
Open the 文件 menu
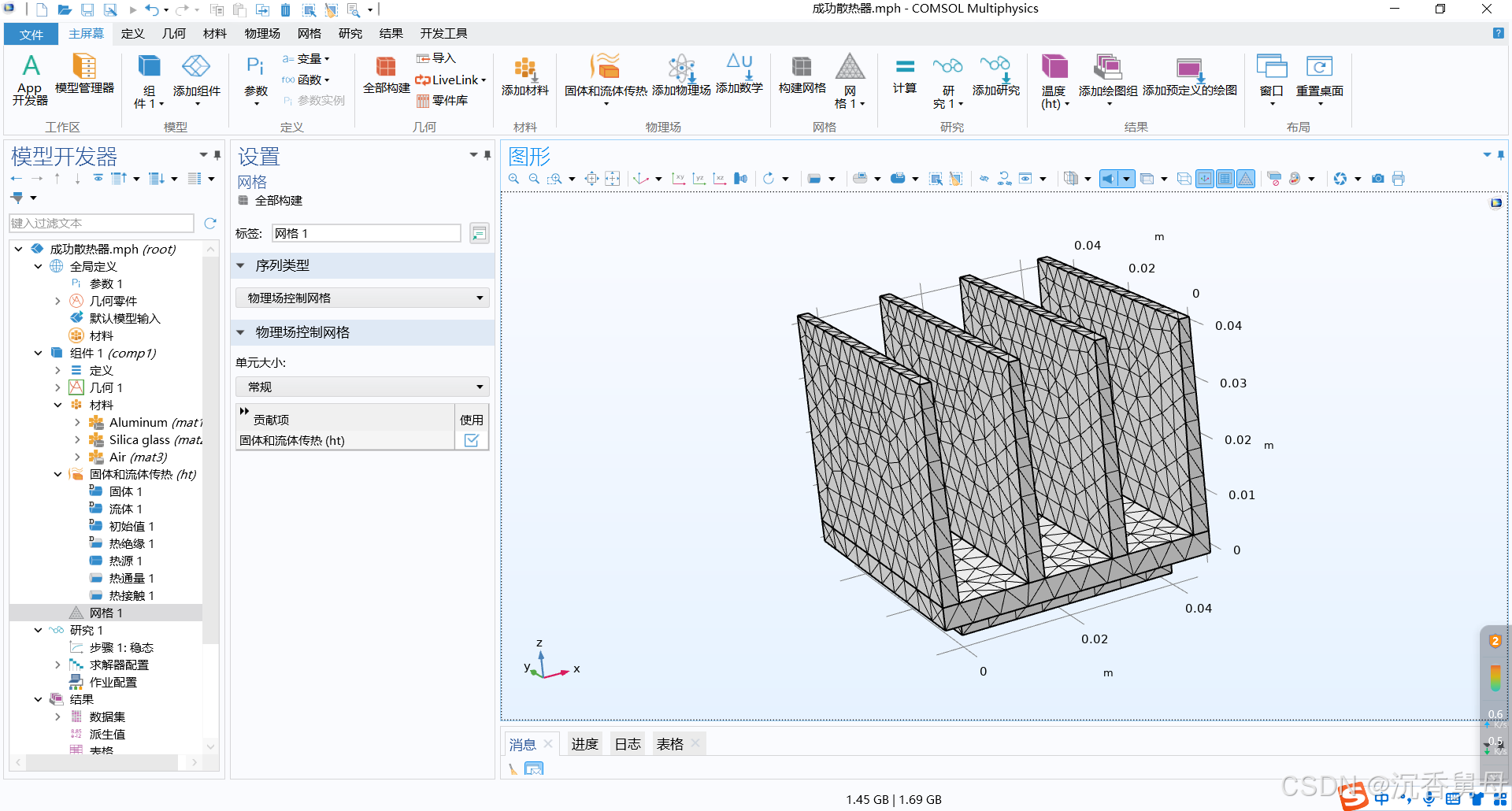31,34
